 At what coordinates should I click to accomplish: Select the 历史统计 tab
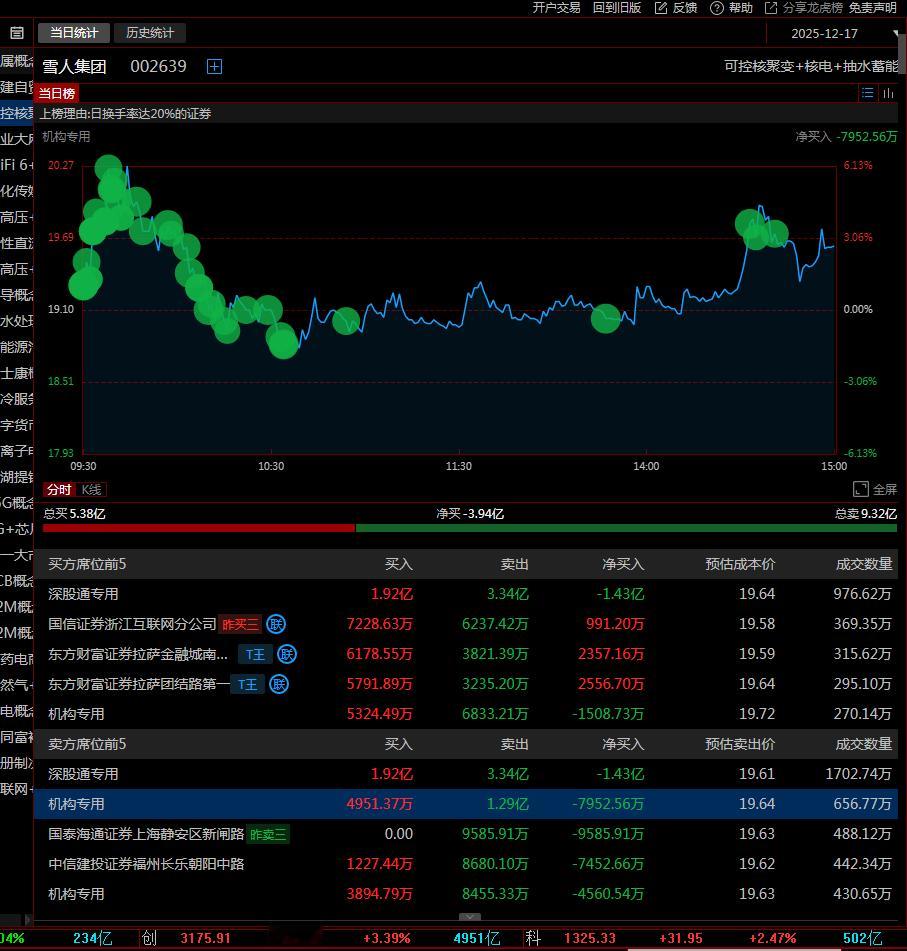150,33
